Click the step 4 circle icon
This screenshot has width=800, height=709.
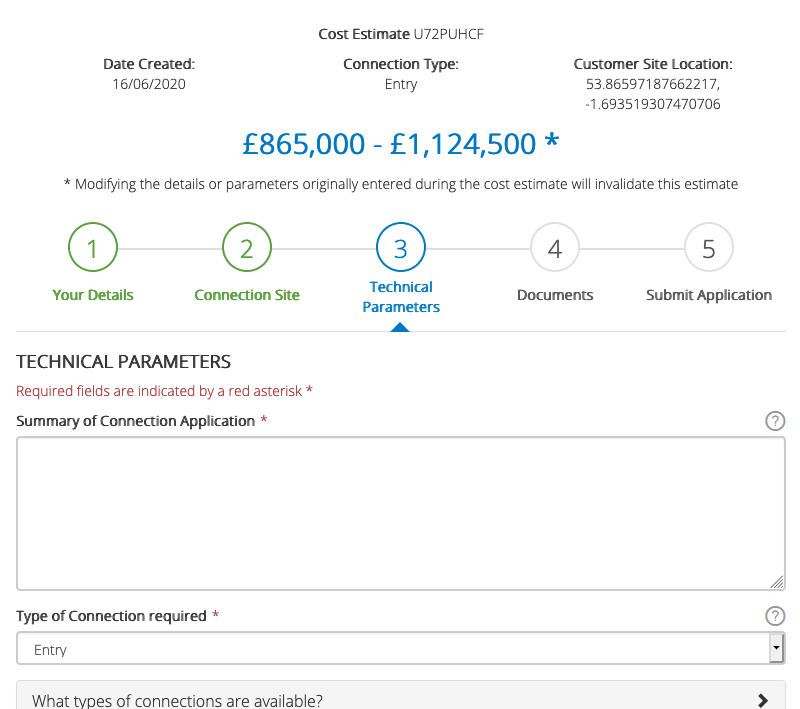coord(555,248)
